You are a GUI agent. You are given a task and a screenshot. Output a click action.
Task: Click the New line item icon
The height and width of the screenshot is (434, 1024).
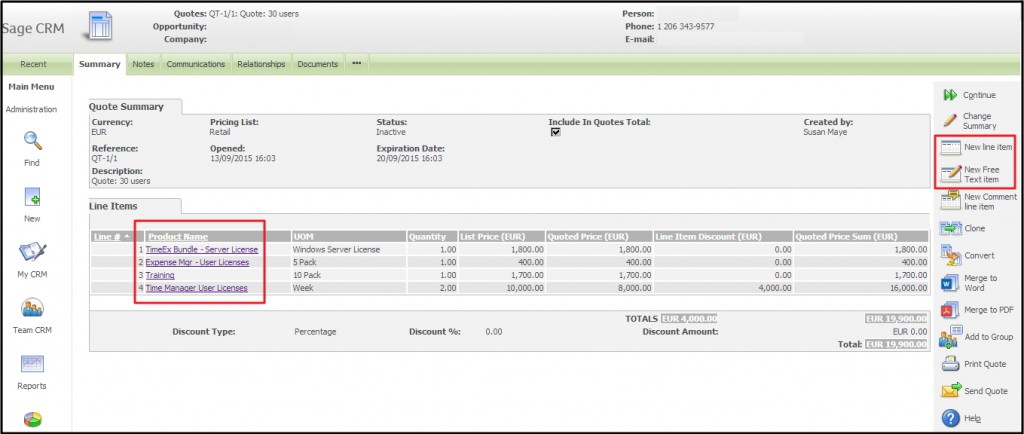[x=950, y=147]
